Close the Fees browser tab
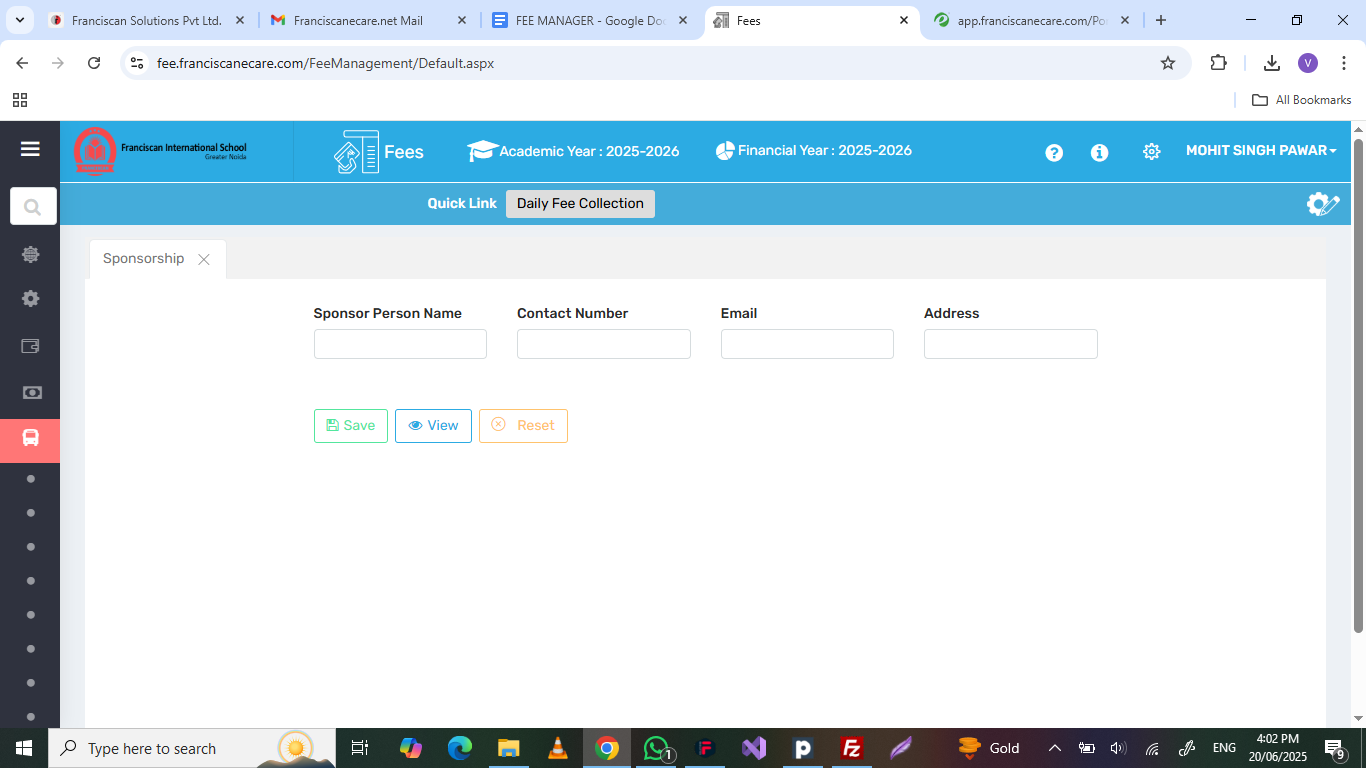Image resolution: width=1366 pixels, height=768 pixels. pyautogui.click(x=904, y=20)
